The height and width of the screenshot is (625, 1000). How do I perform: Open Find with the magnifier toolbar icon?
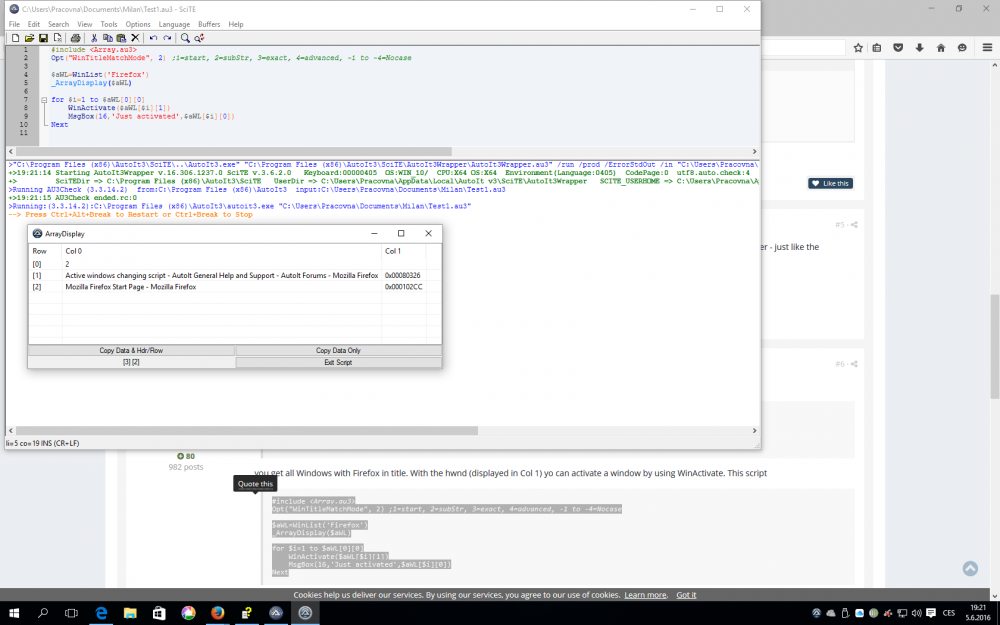(x=185, y=38)
